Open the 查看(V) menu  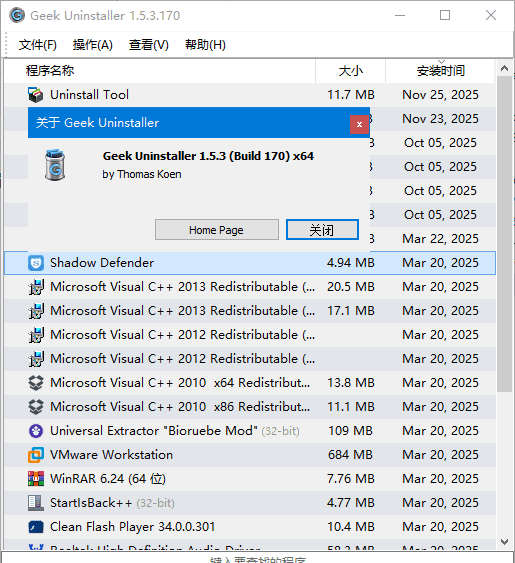pos(149,45)
